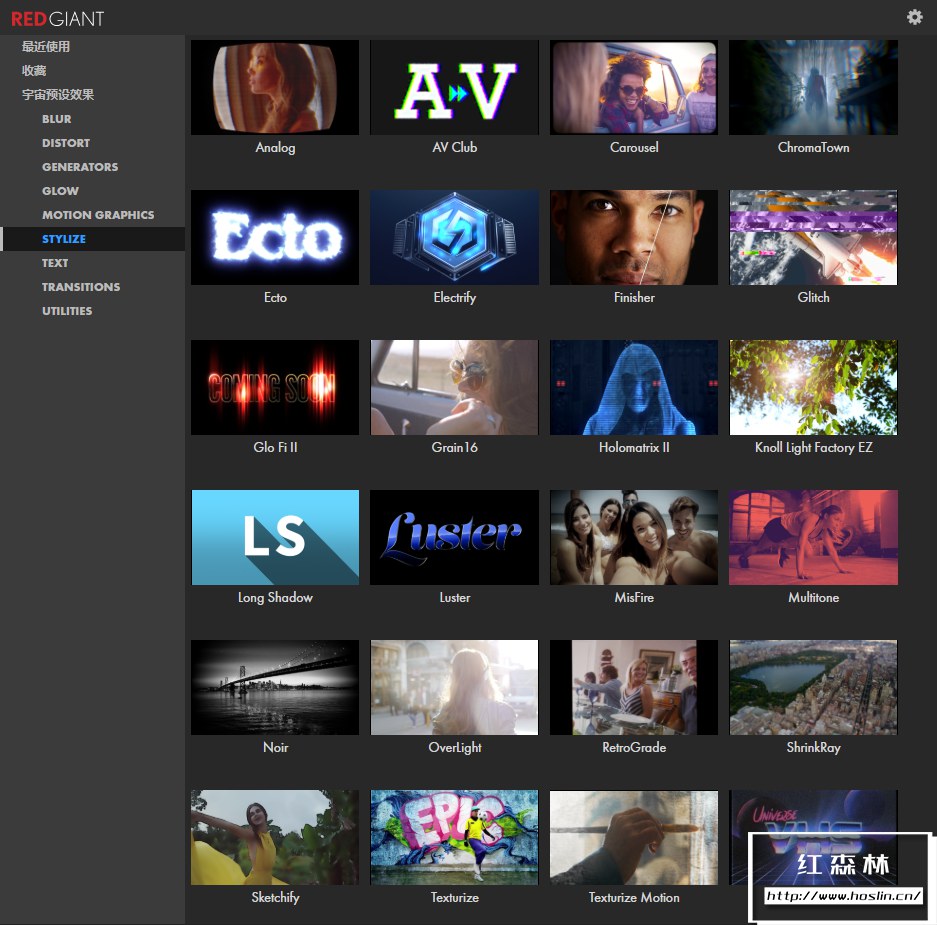Pick the Long Shadow LS thumbnail

275,537
